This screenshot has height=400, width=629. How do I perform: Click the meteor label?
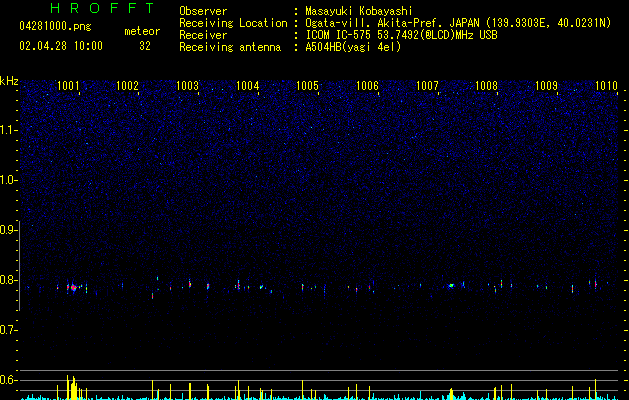[142, 31]
